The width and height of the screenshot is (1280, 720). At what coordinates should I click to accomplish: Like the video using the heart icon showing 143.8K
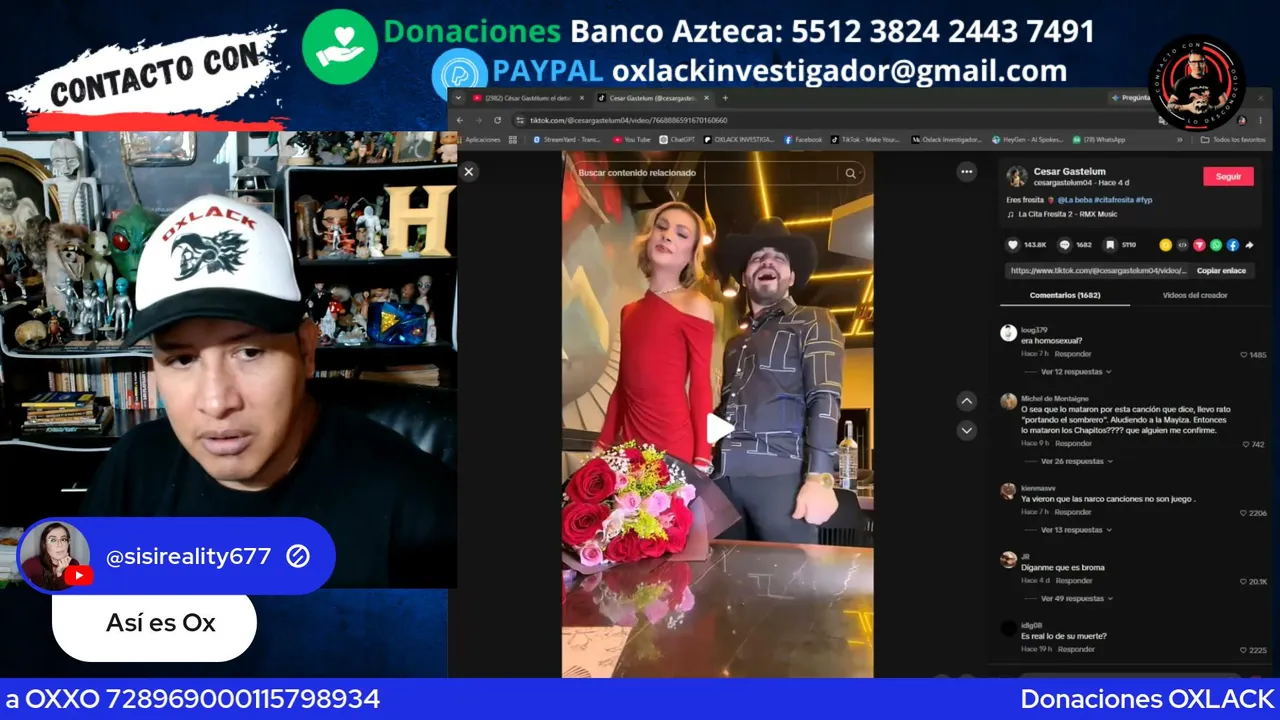coord(1012,245)
